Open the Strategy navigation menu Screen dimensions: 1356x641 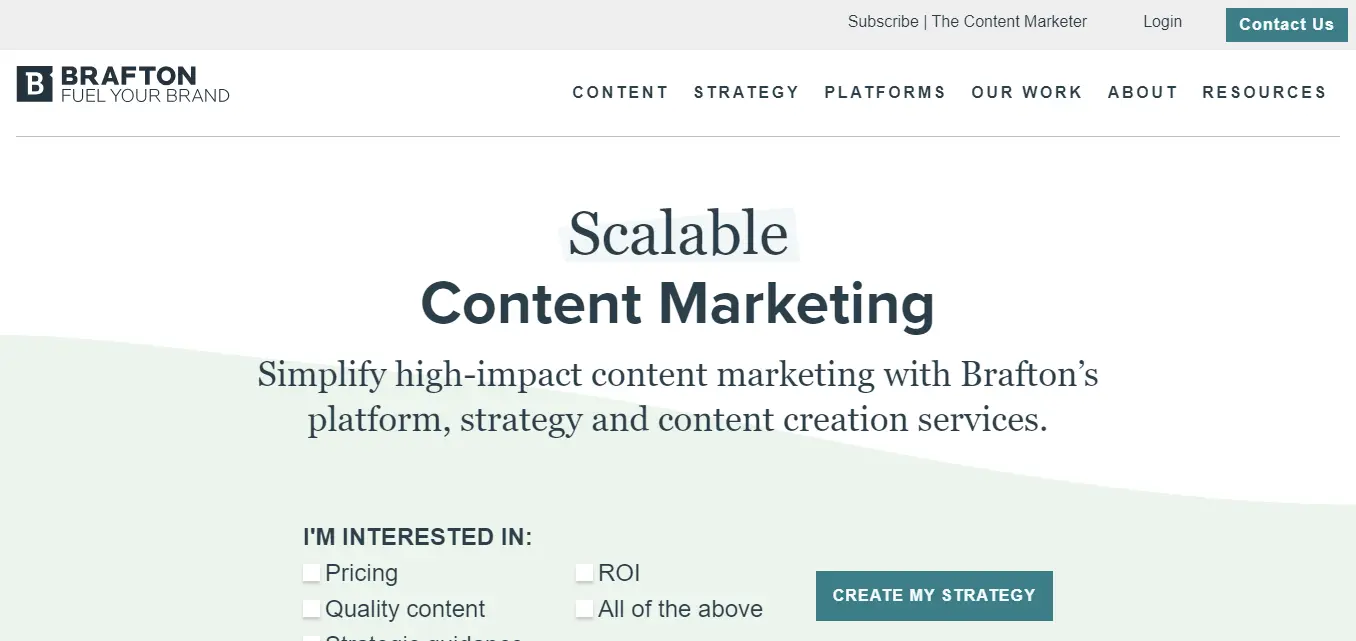tap(746, 92)
